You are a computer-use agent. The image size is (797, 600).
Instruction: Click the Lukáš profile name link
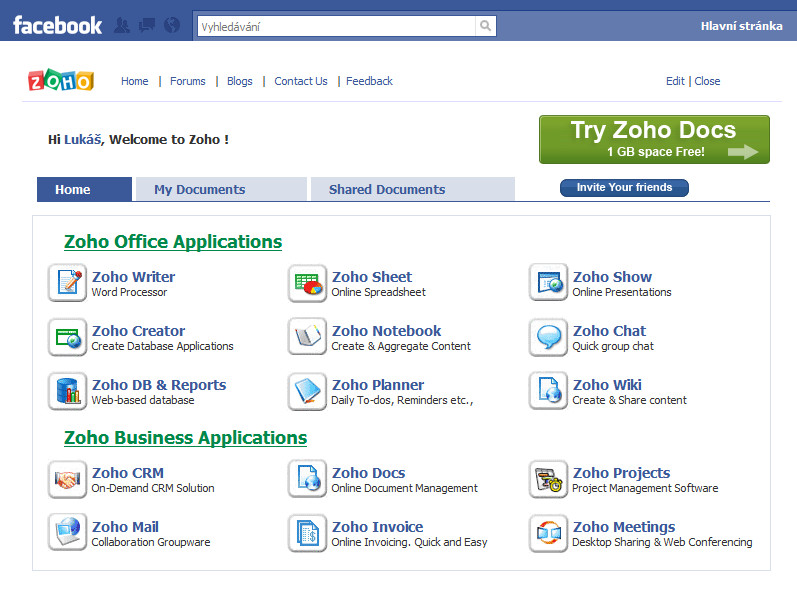(82, 139)
